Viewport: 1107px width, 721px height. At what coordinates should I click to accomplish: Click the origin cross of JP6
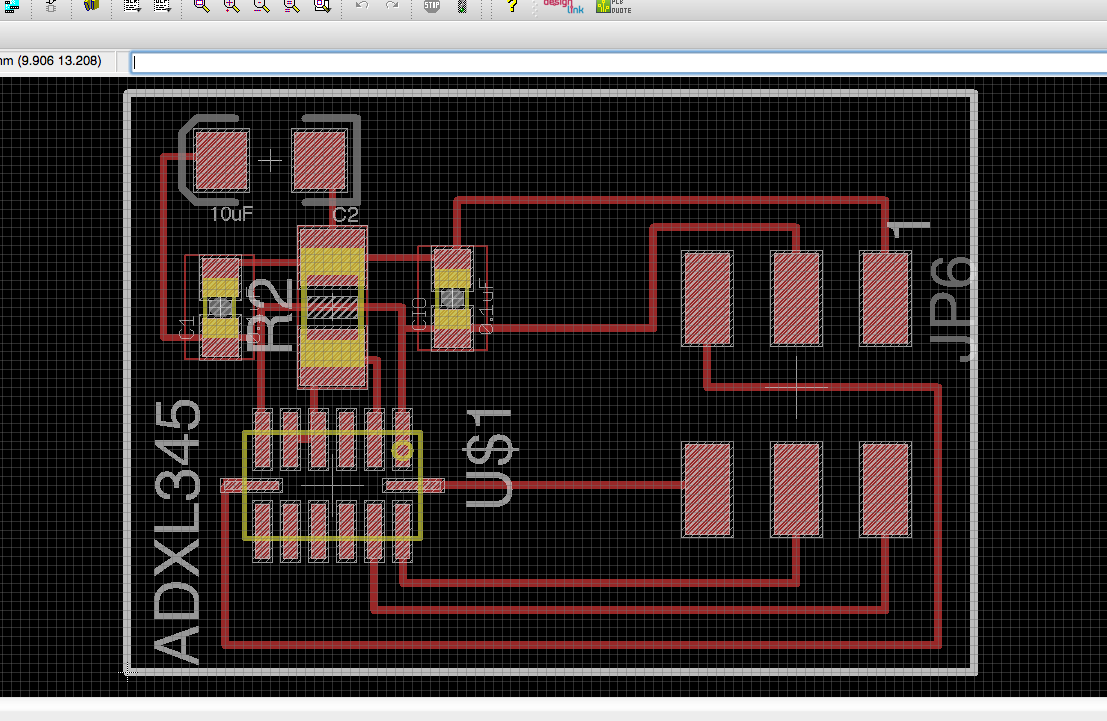tap(796, 388)
